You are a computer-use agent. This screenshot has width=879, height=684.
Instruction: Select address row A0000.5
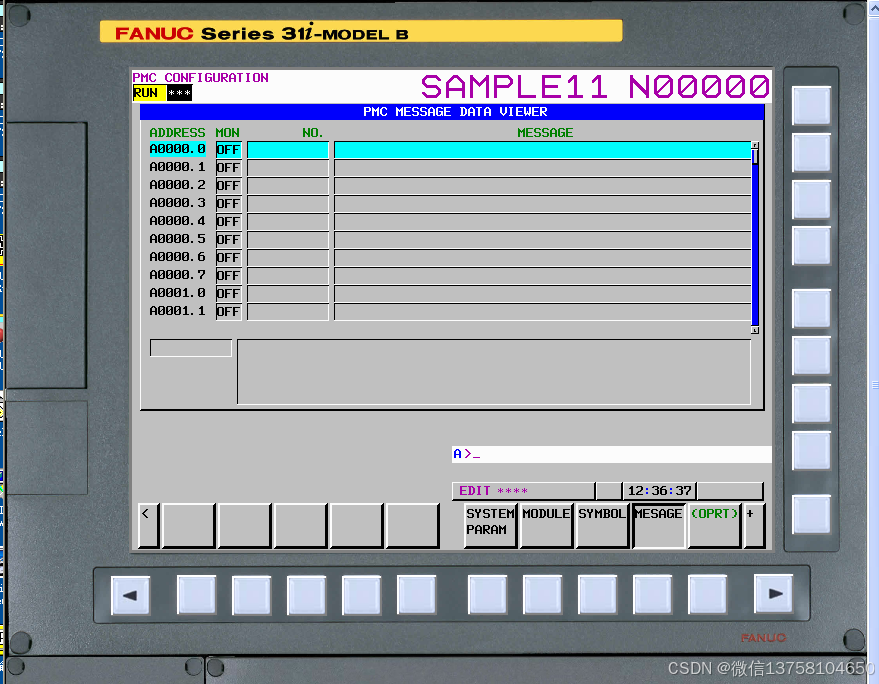click(177, 239)
